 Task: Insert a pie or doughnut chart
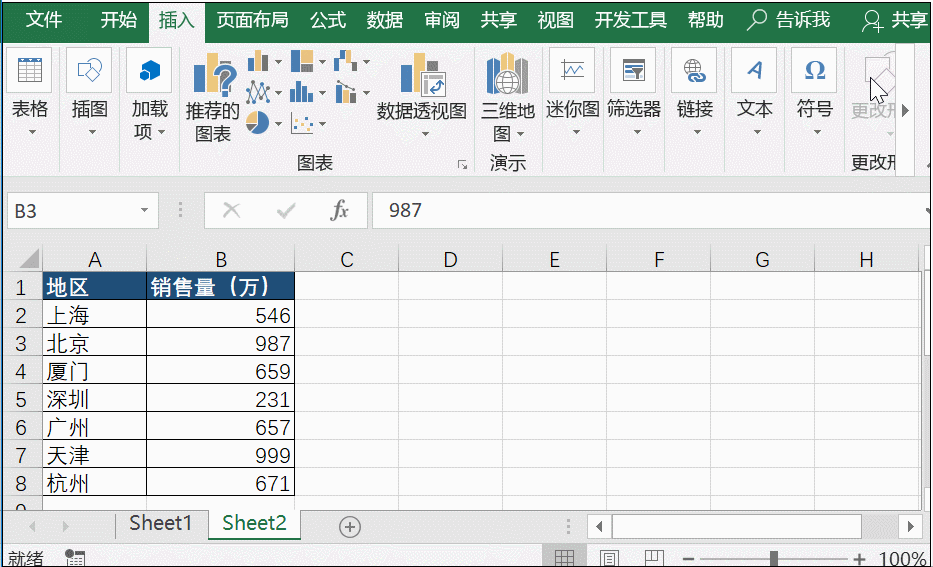(258, 123)
